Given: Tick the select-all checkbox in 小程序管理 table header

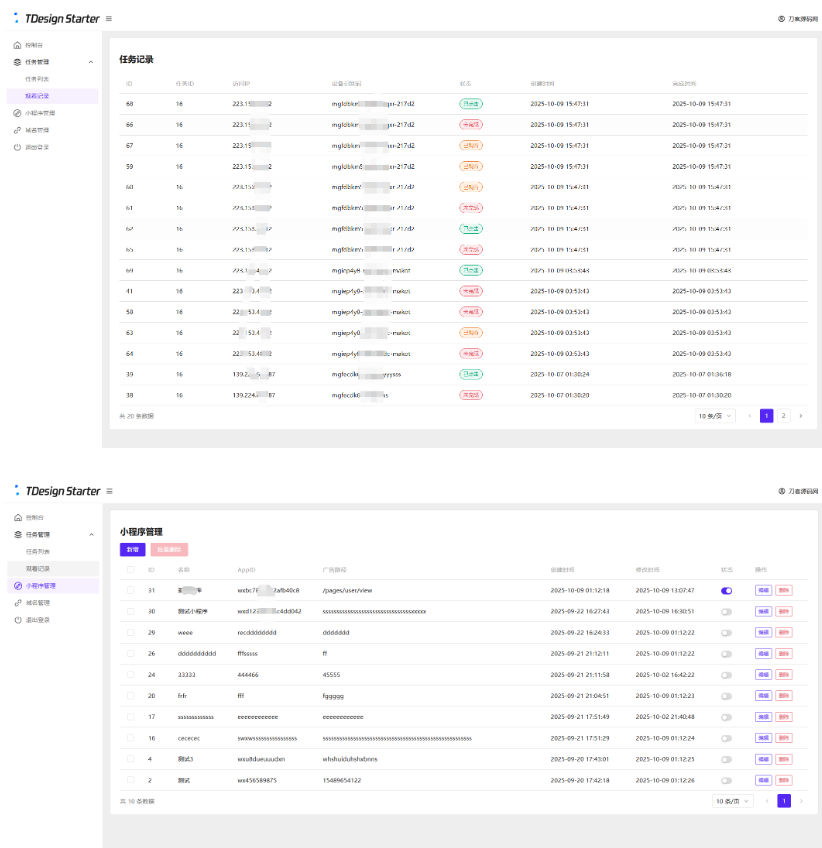Looking at the screenshot, I should [130, 570].
